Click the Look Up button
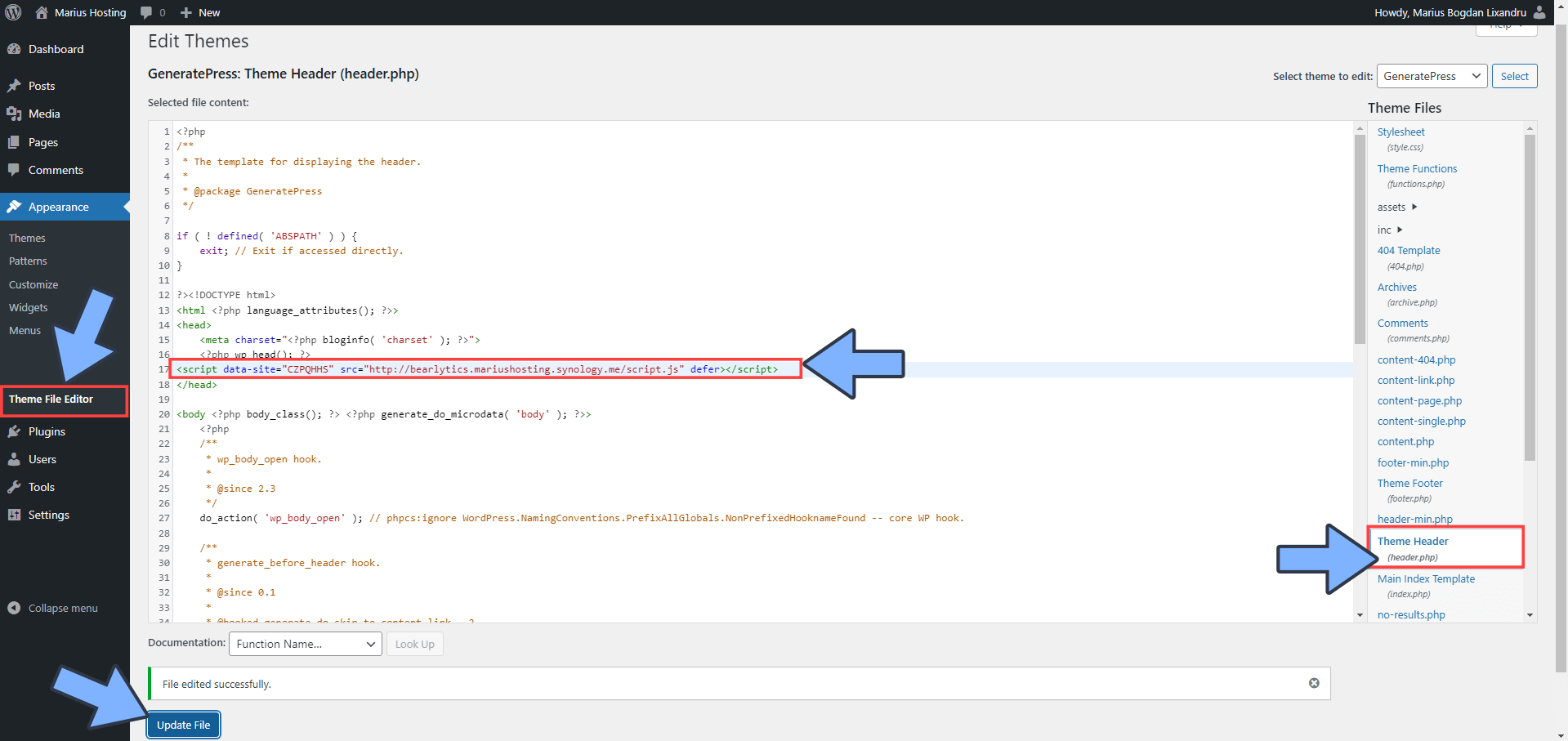1568x741 pixels. click(x=414, y=644)
